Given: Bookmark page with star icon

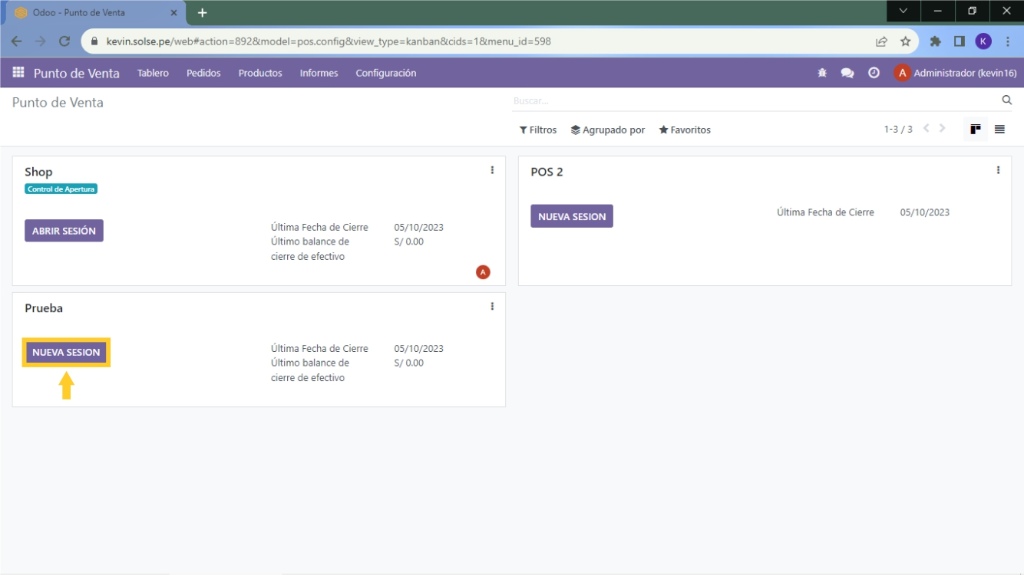Looking at the screenshot, I should tap(905, 42).
